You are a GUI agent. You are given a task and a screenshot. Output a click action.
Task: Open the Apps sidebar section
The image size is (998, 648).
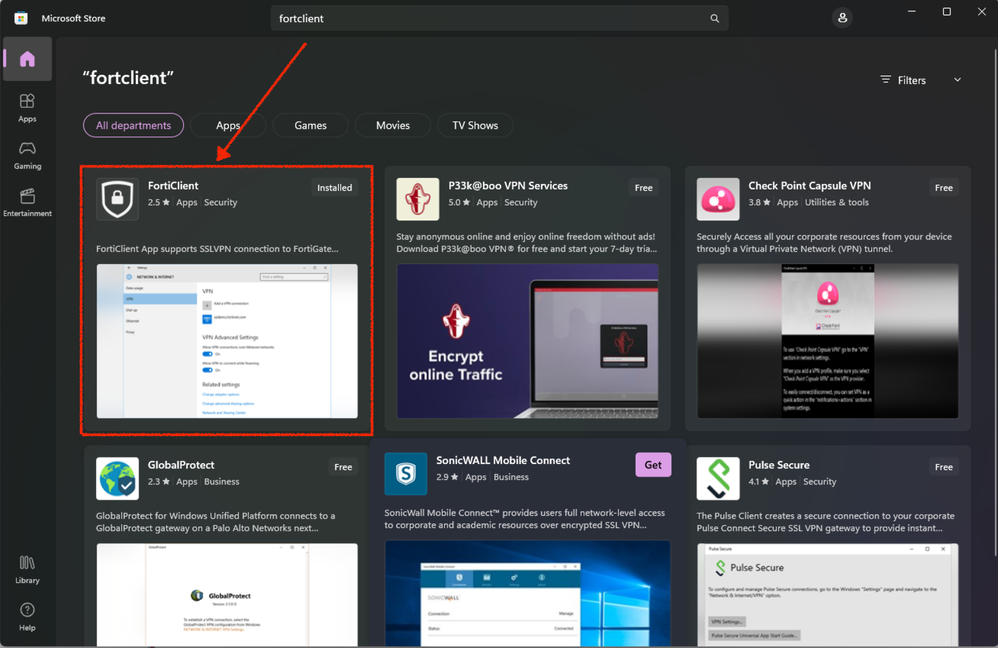point(27,108)
